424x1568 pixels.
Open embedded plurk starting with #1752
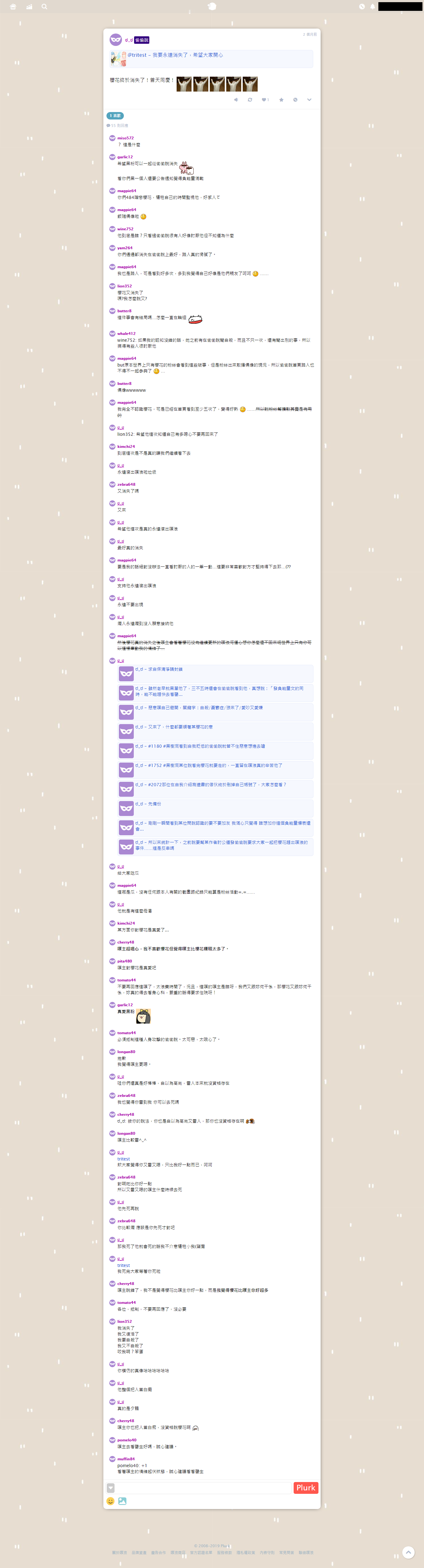pyautogui.click(x=215, y=770)
